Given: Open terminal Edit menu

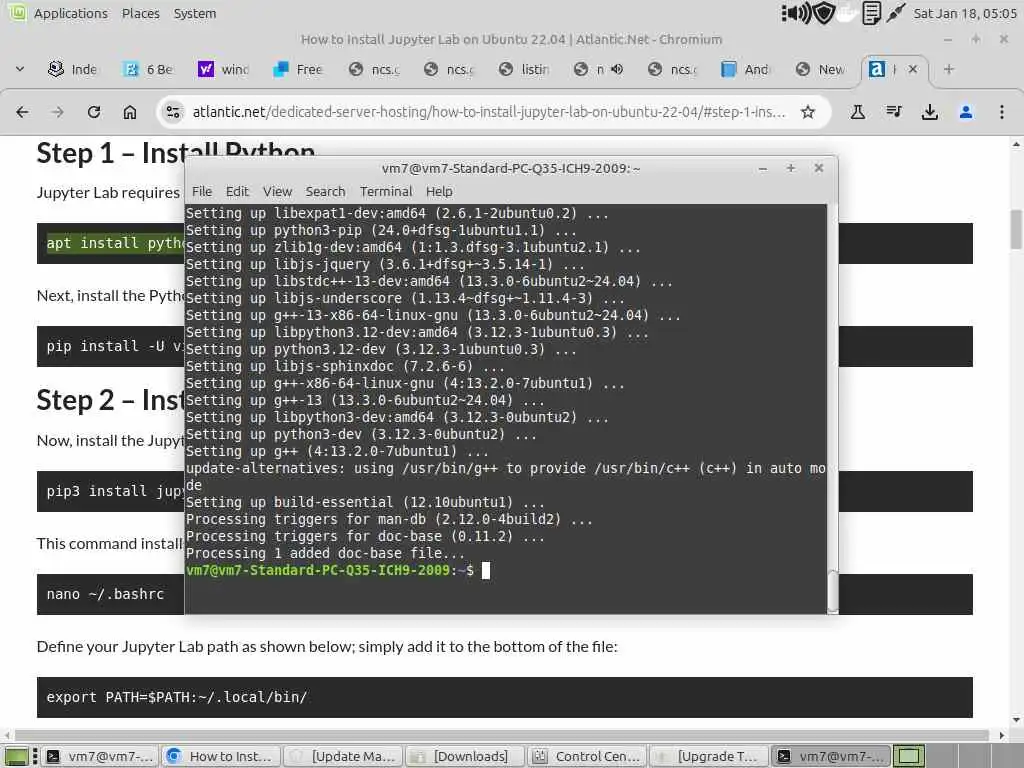Looking at the screenshot, I should coord(237,191).
